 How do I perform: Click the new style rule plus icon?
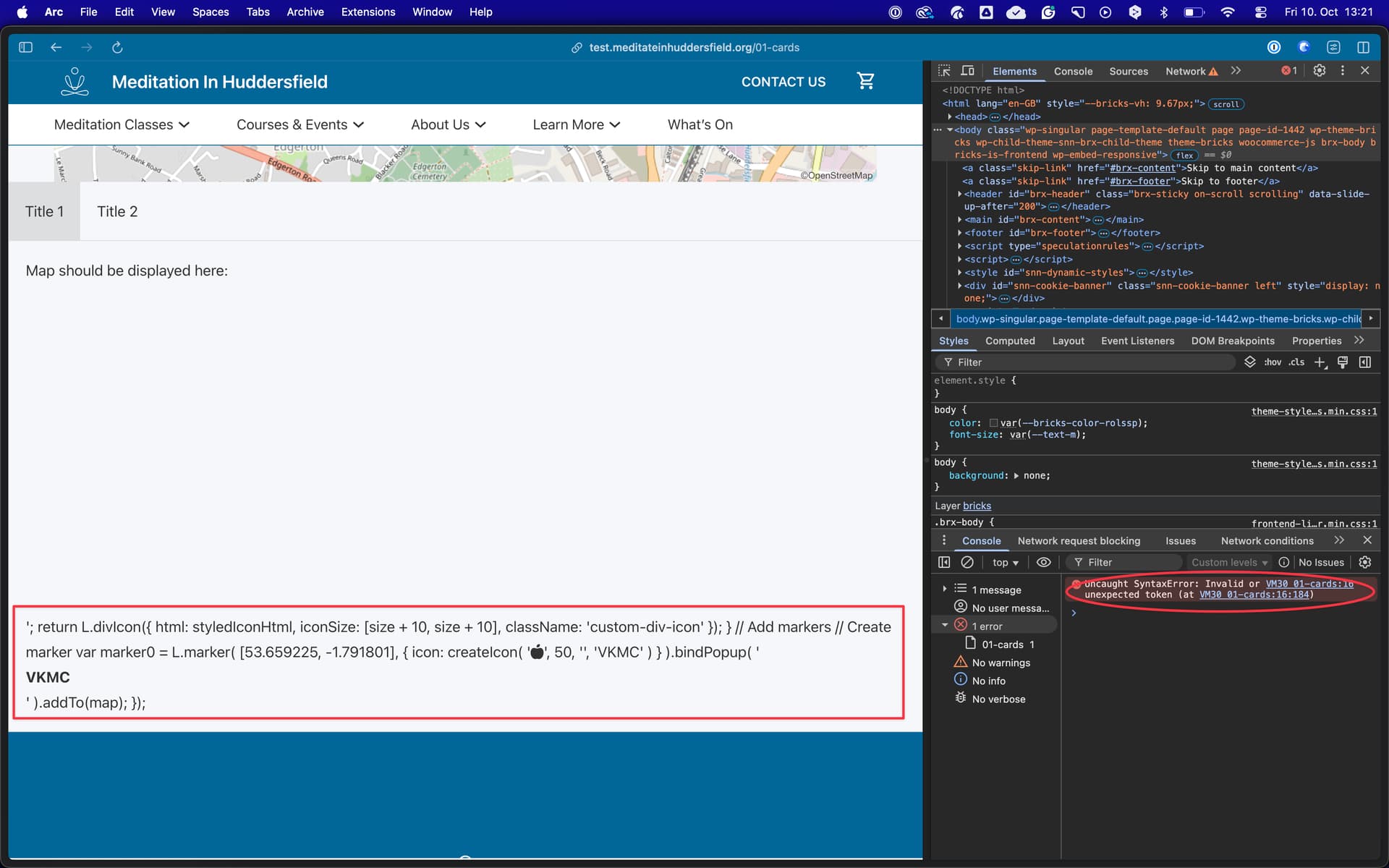click(1320, 362)
